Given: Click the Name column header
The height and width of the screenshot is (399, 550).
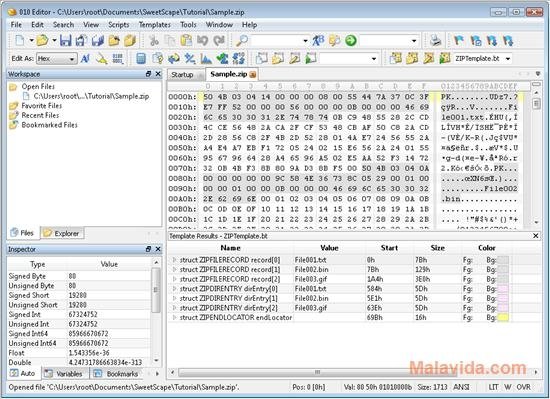Looking at the screenshot, I should 230,248.
